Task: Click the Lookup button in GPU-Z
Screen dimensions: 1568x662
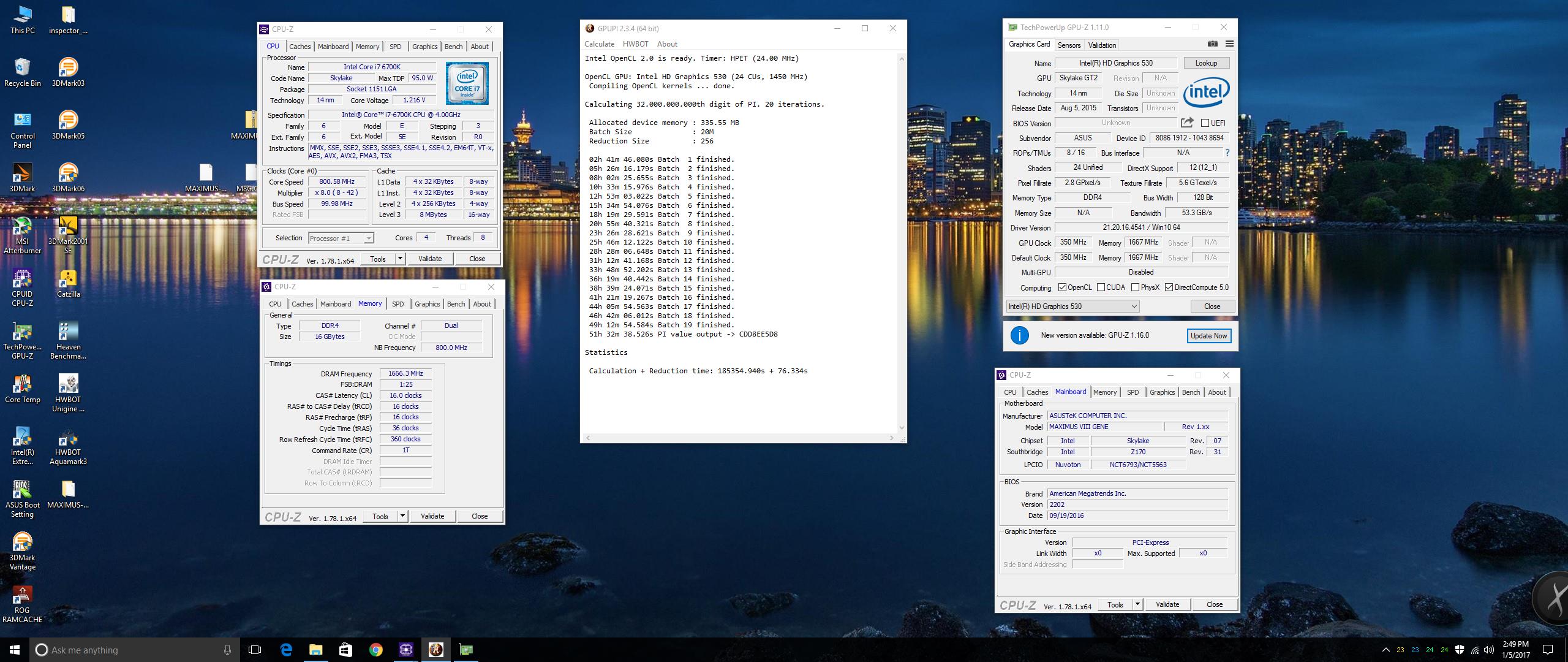Action: tap(1206, 63)
